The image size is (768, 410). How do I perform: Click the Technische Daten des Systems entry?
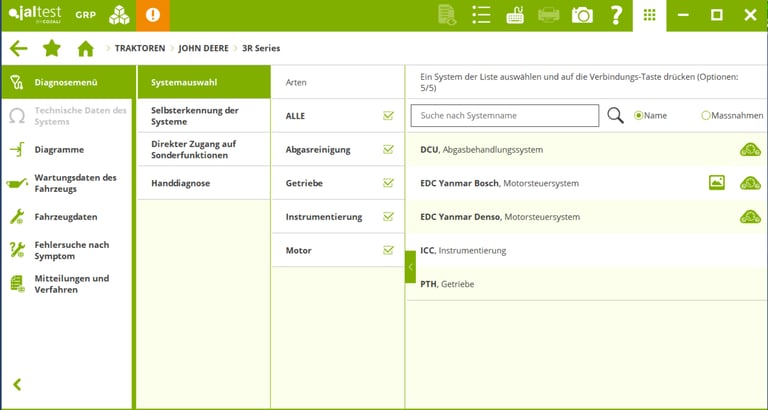pyautogui.click(x=67, y=116)
